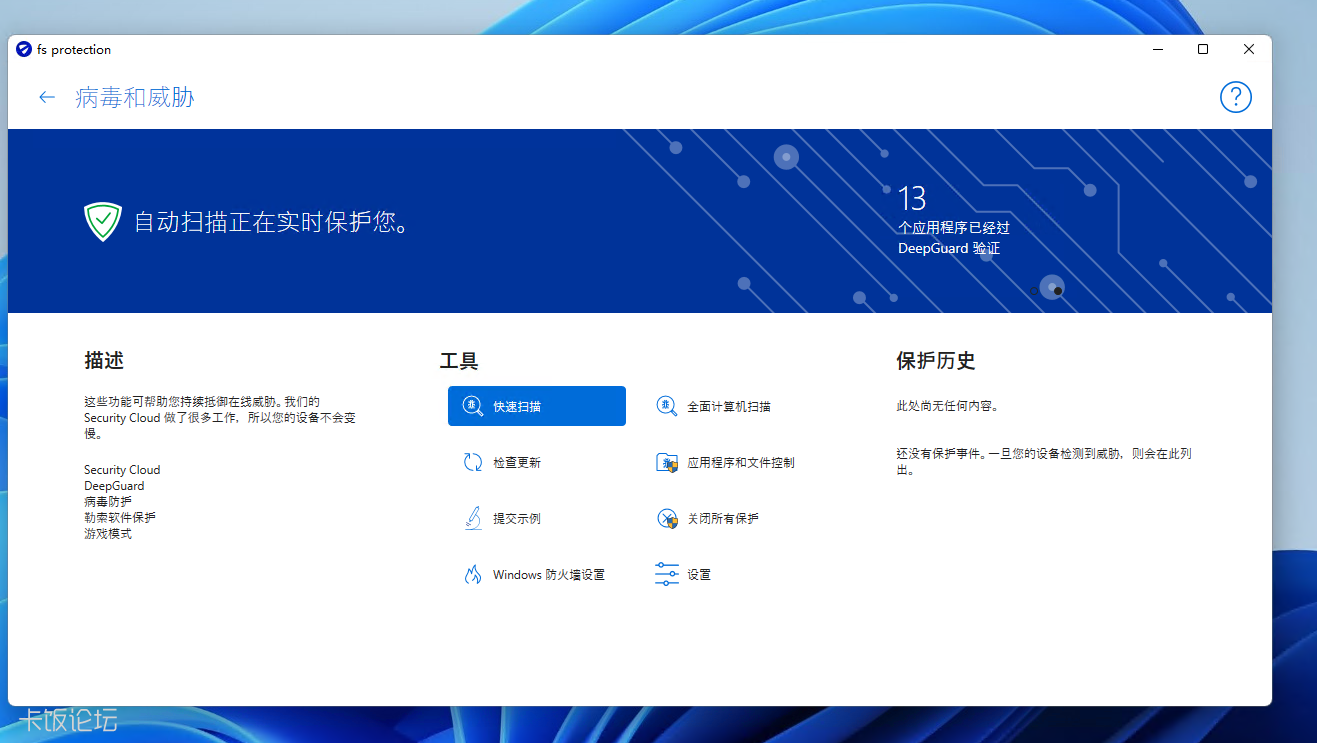The image size is (1317, 743).
Task: Select the 病毒和威胁 page title
Action: pyautogui.click(x=131, y=97)
